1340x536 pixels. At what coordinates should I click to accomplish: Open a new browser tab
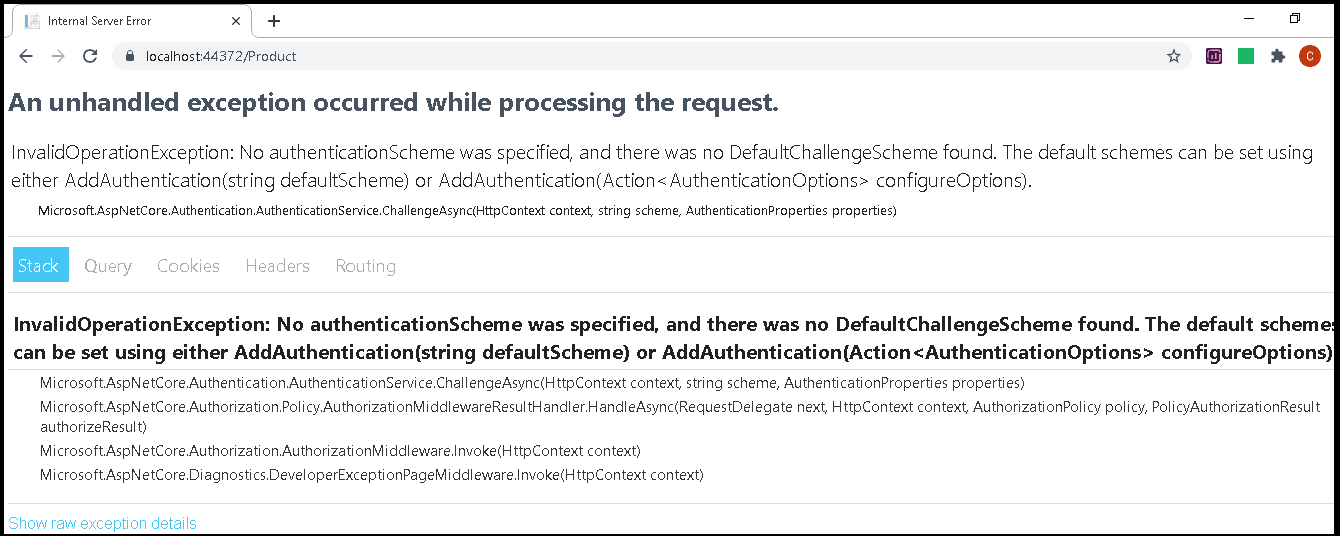274,21
